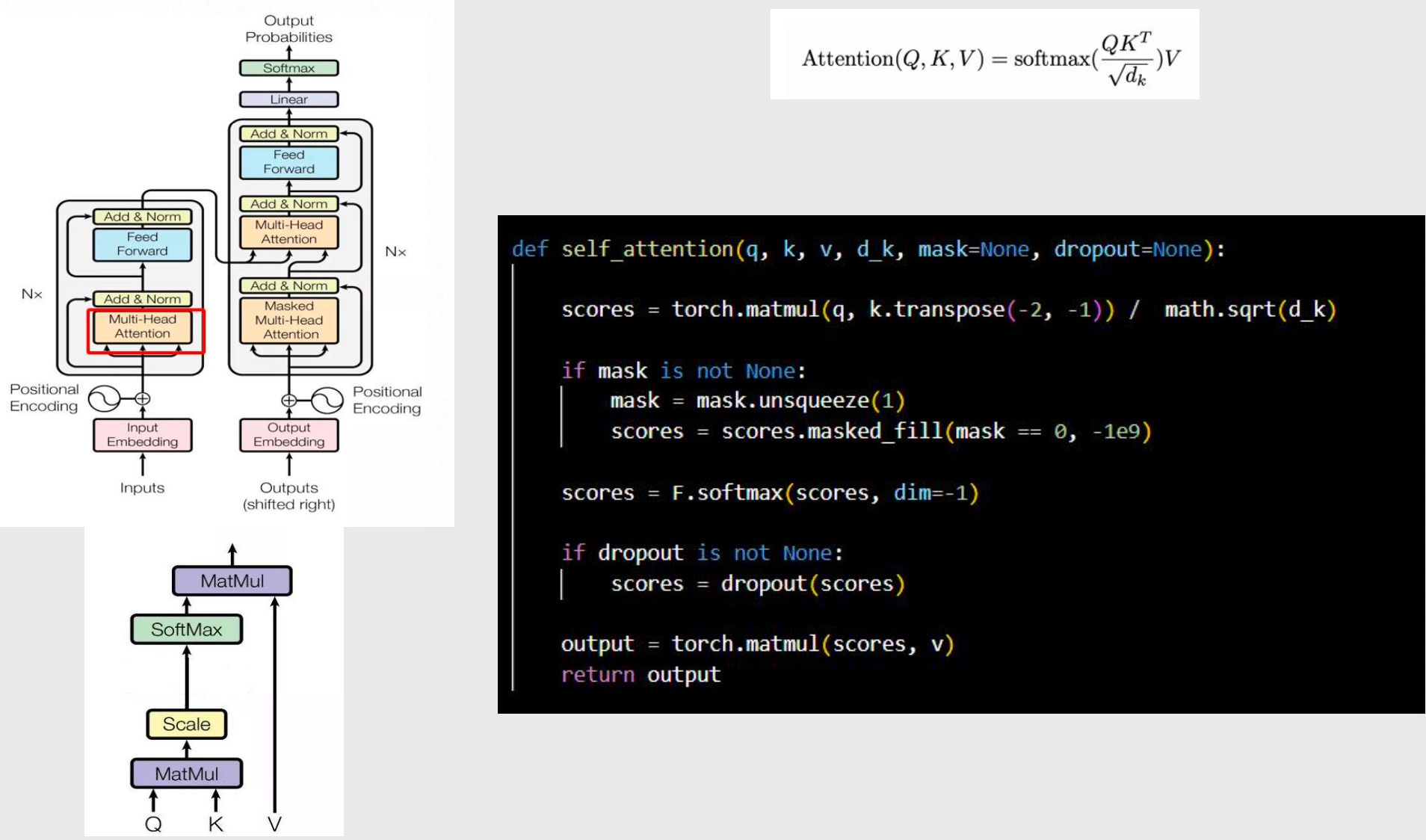Screen dimensions: 1426x840
Task: Click the "Nx" label left of the encoder
Action: click(x=31, y=294)
